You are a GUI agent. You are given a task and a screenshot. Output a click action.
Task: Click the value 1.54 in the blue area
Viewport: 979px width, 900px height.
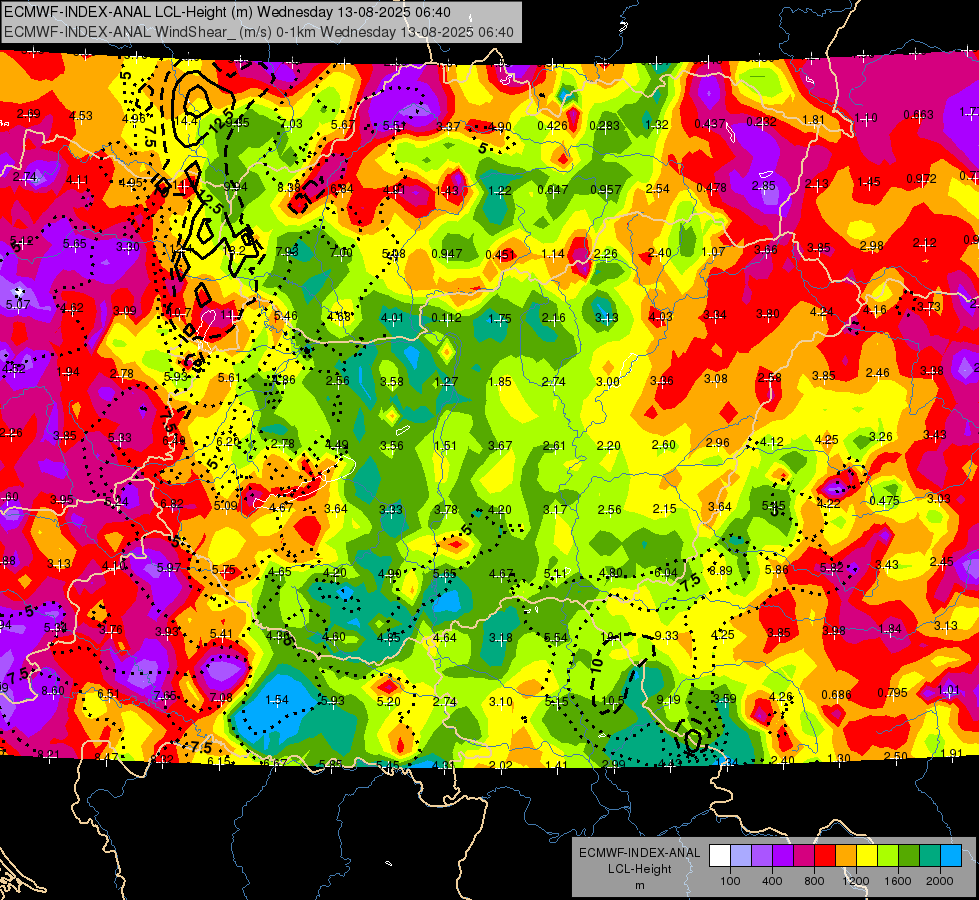[277, 700]
